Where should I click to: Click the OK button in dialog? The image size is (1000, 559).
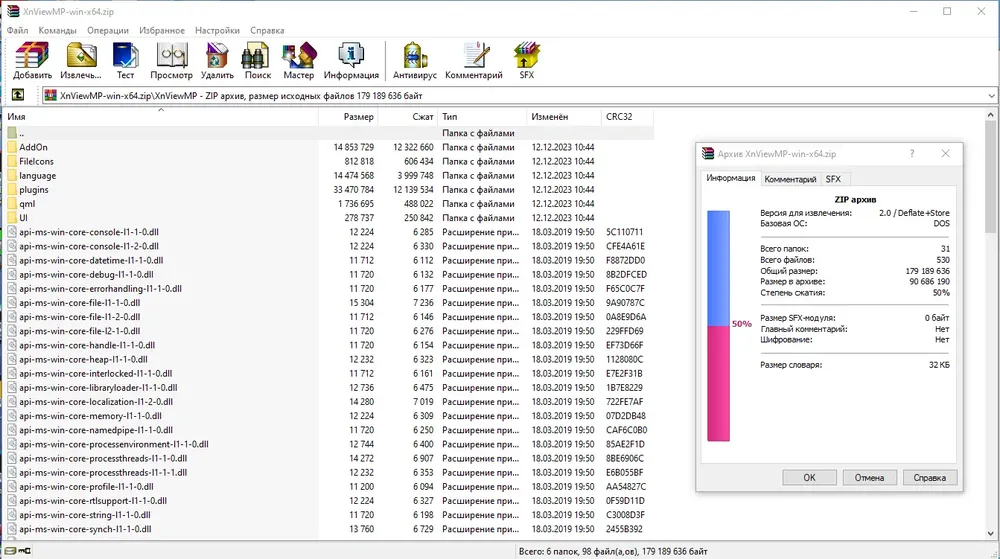click(x=809, y=477)
